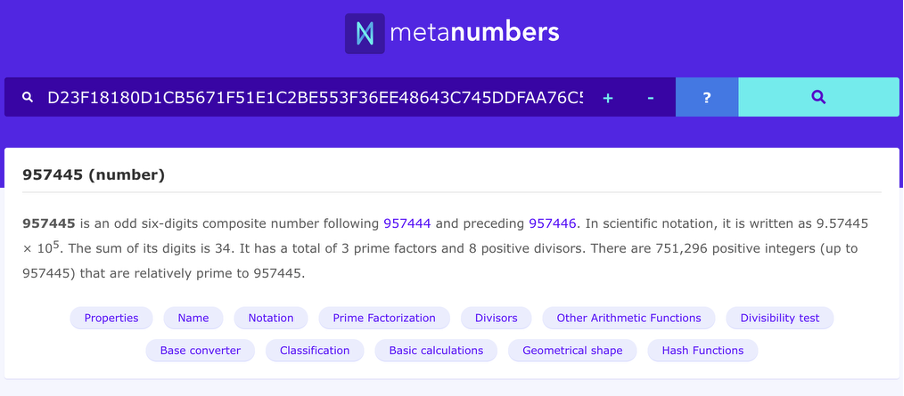Open the Basic calculations section
This screenshot has width=904, height=396.
coord(436,350)
